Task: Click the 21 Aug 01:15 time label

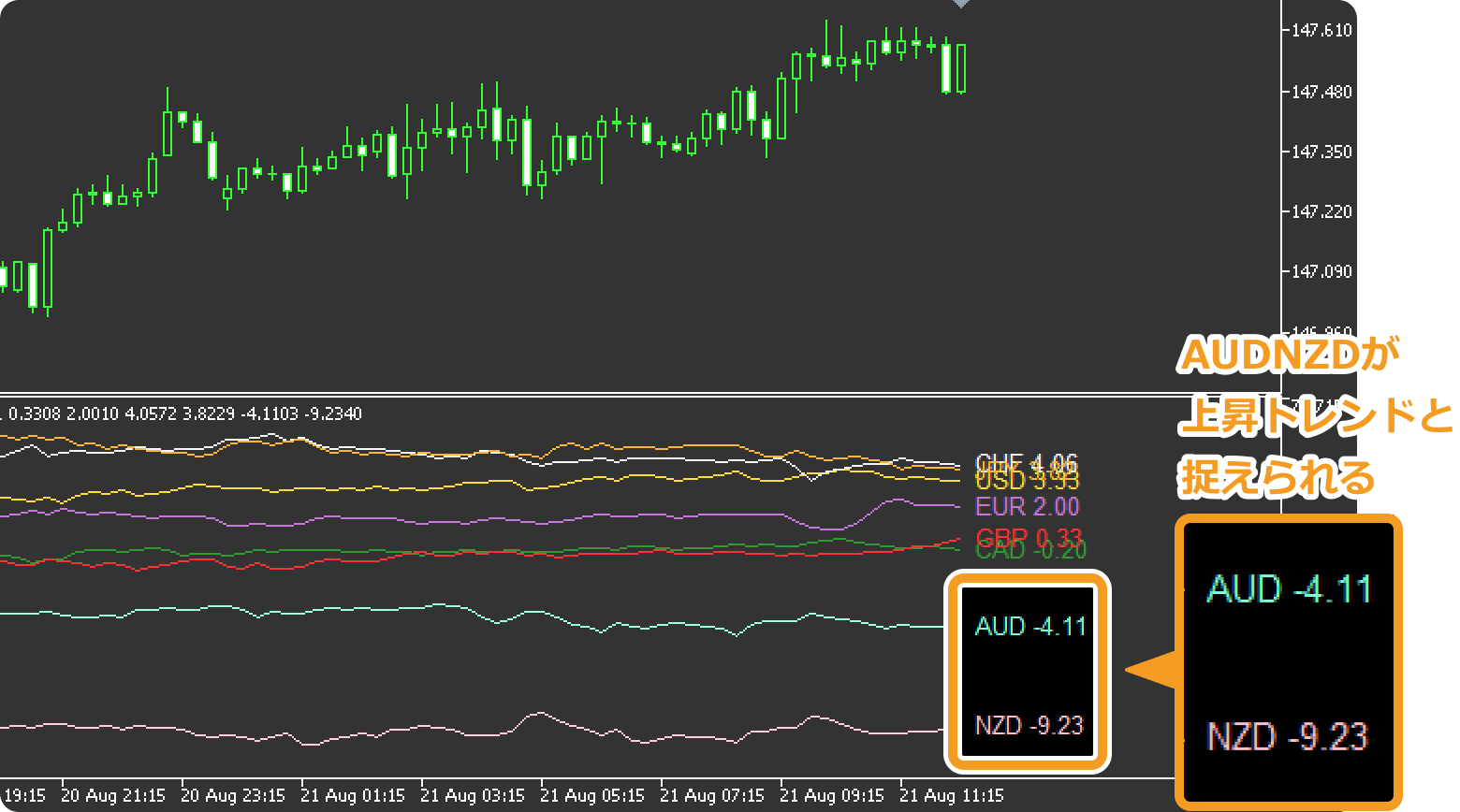Action: [353, 796]
